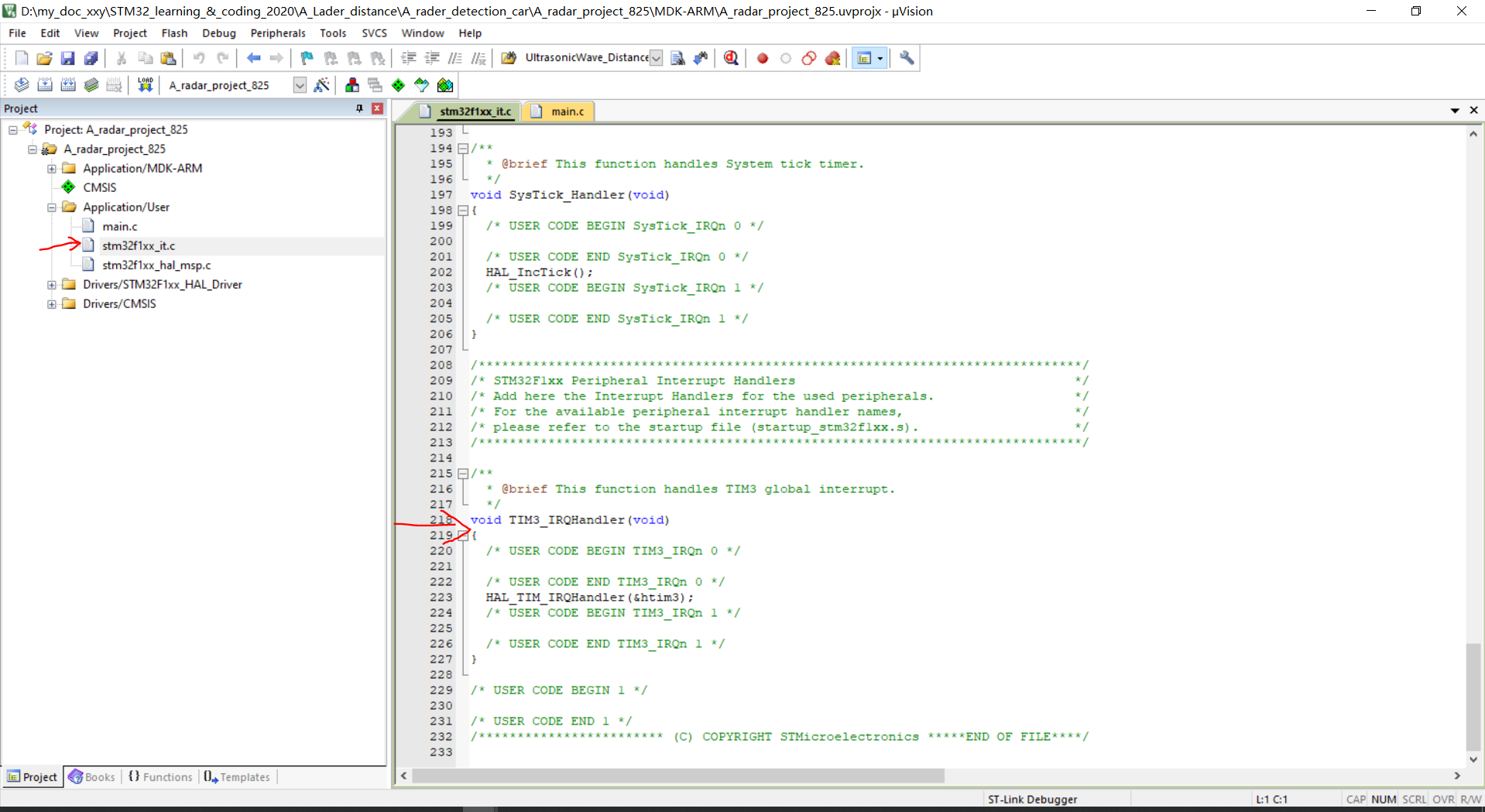
Task: Select the CMSIS component in the tree
Action: (x=100, y=188)
